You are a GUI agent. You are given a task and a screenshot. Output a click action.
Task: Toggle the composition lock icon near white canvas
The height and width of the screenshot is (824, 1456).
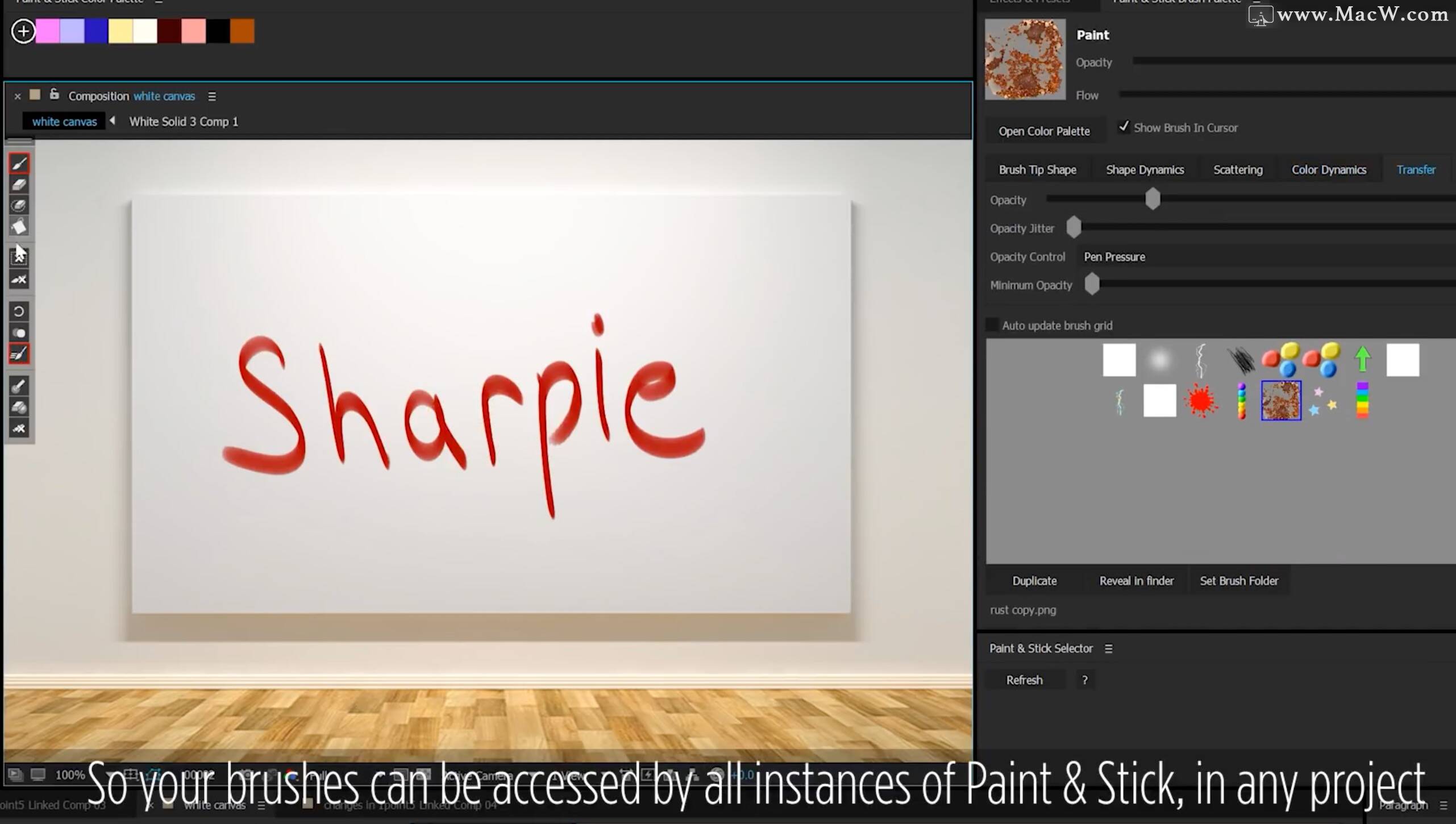(55, 94)
